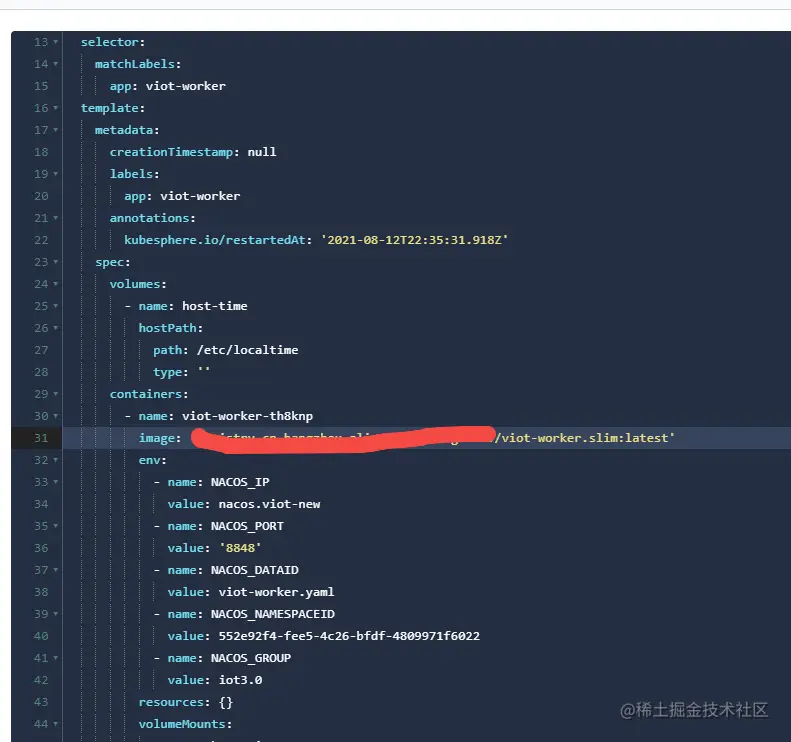Click the 'host-time' volume name
The width and height of the screenshot is (791, 742).
215,306
